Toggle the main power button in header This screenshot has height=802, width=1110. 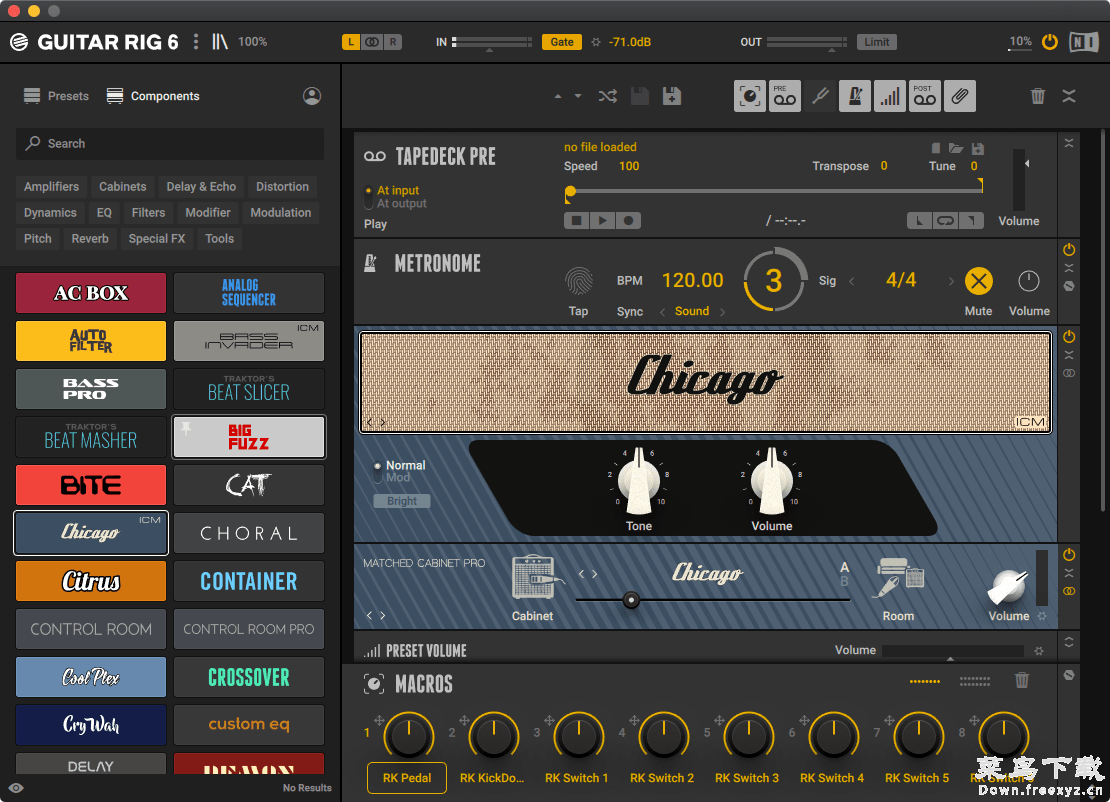pos(1050,42)
